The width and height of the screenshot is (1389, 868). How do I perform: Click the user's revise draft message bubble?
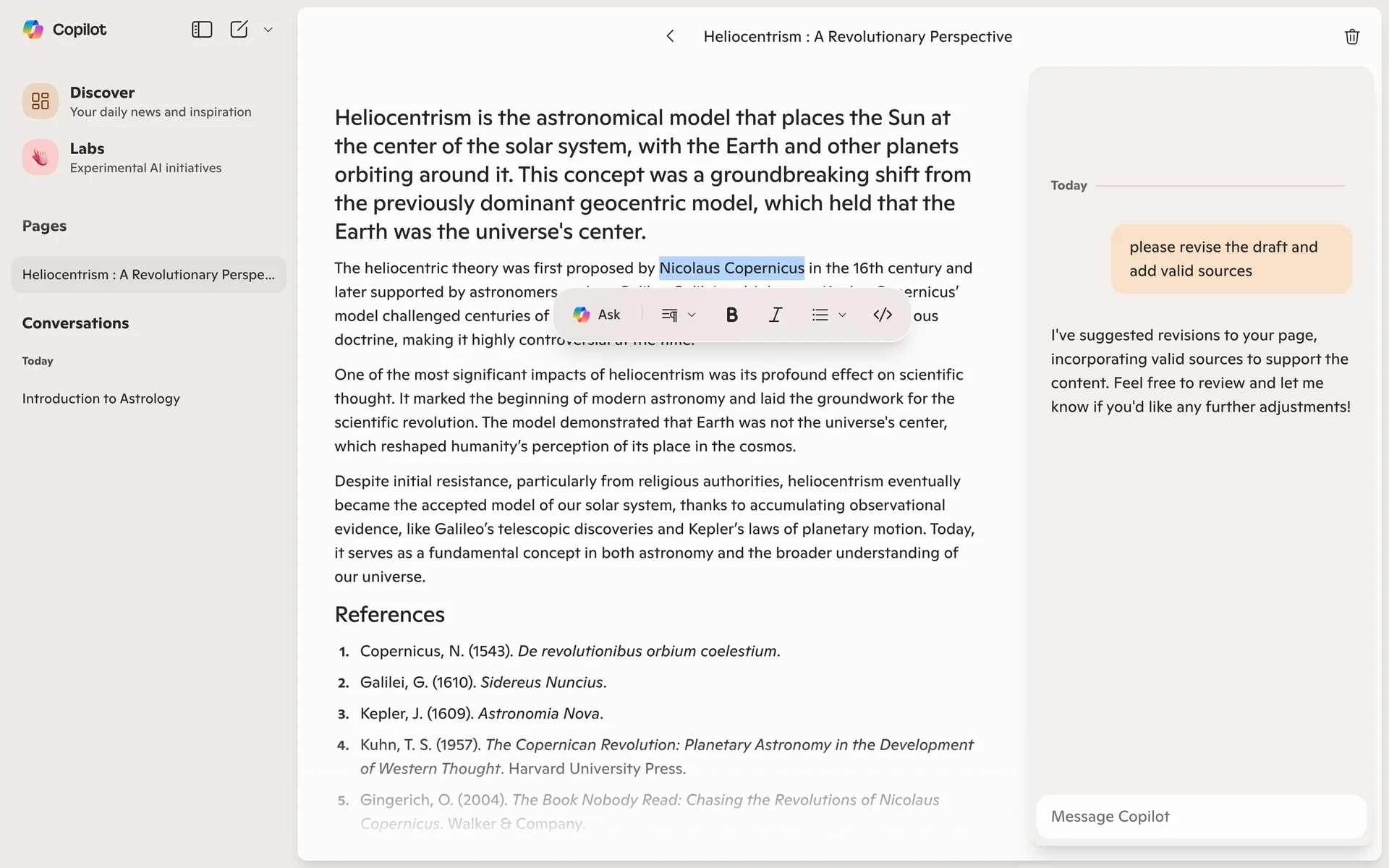pyautogui.click(x=1231, y=259)
